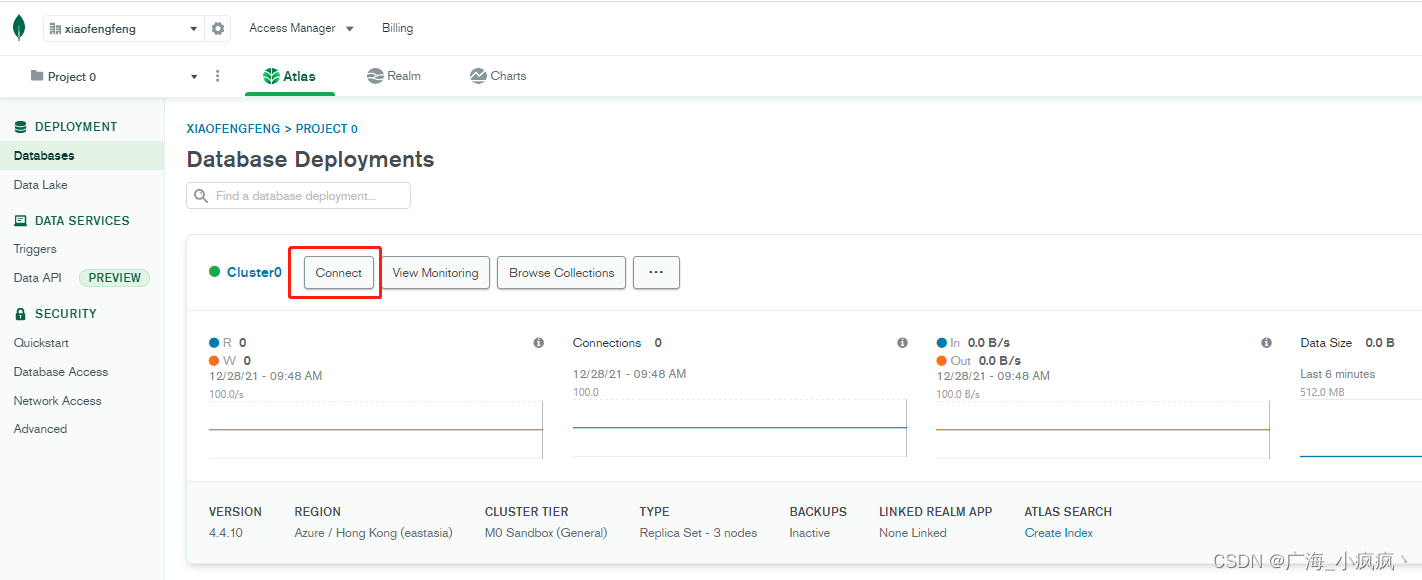Click the SECURITY lock icon

(x=21, y=314)
